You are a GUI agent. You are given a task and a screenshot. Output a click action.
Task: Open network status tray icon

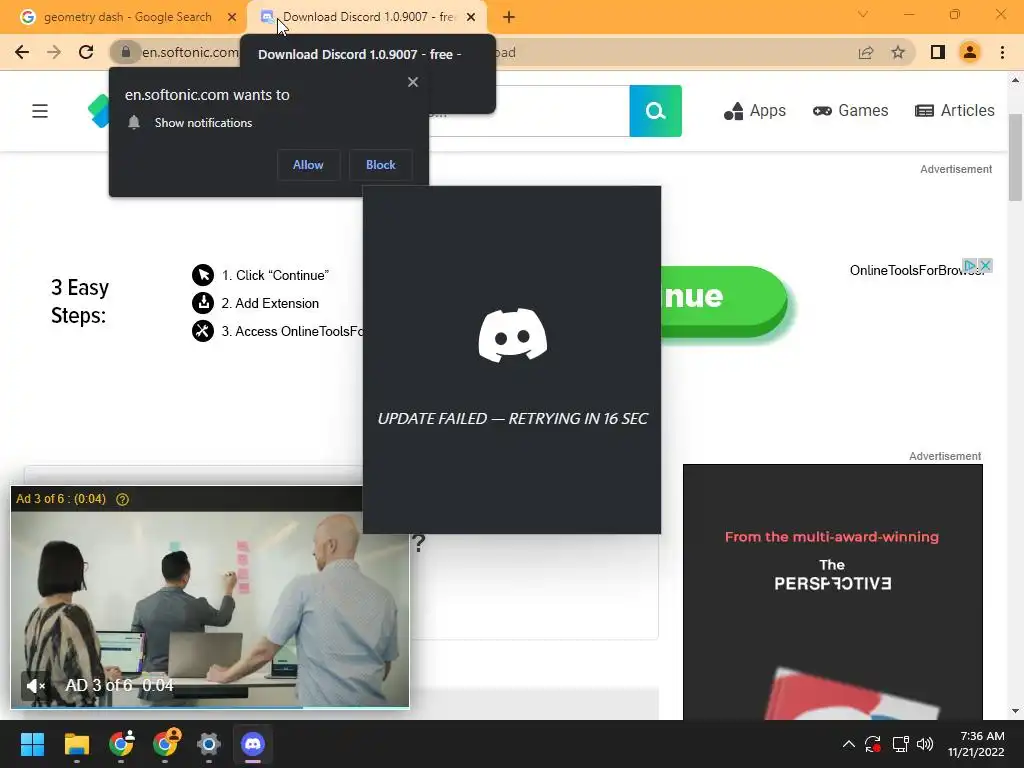(x=901, y=744)
